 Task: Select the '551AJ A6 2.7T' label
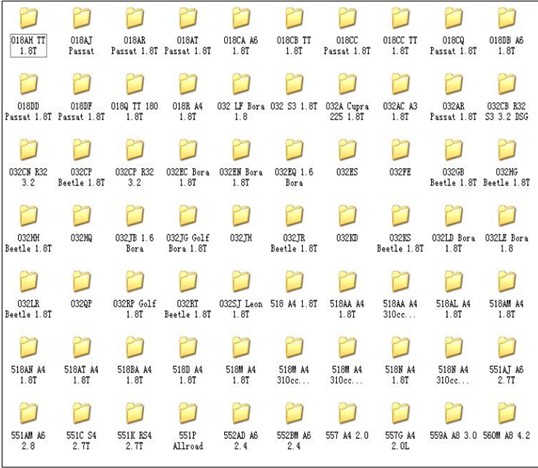507,375
